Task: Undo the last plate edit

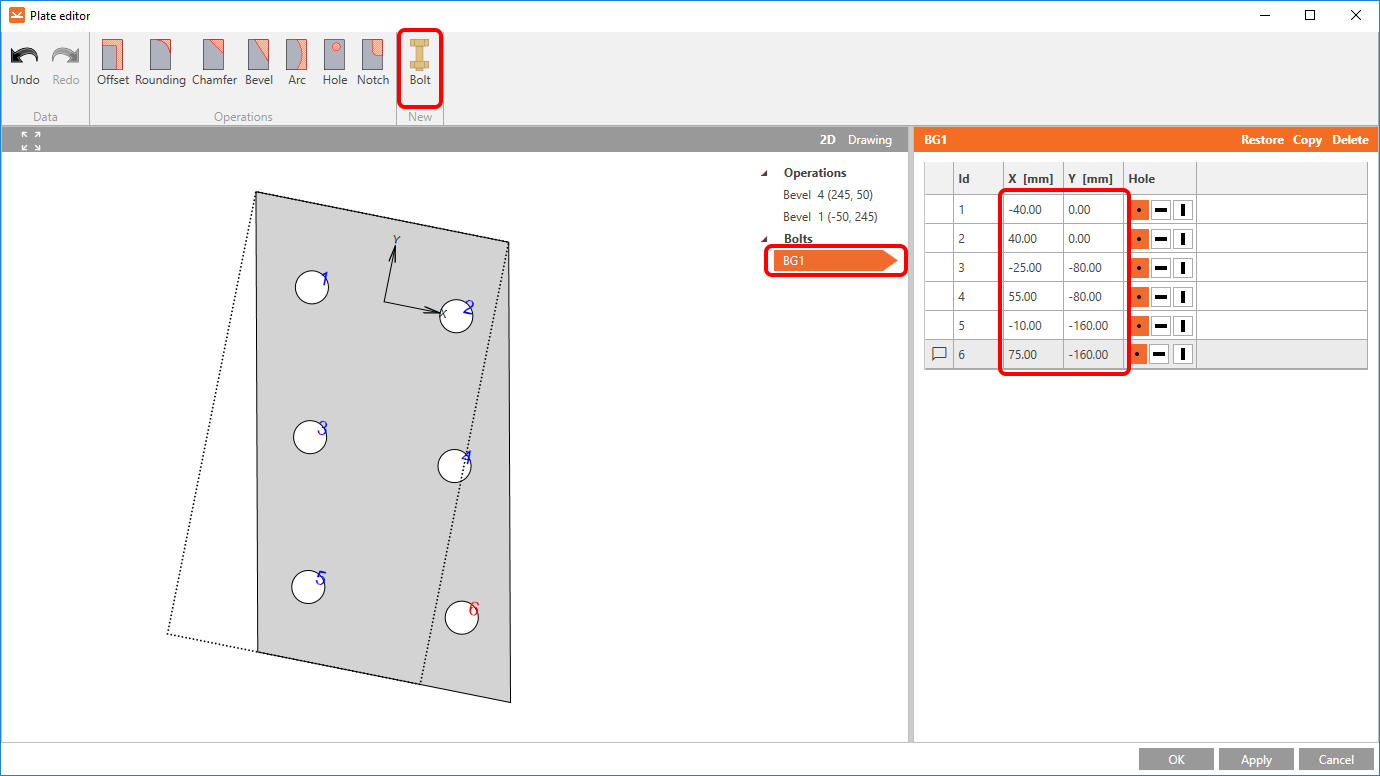Action: coord(25,63)
